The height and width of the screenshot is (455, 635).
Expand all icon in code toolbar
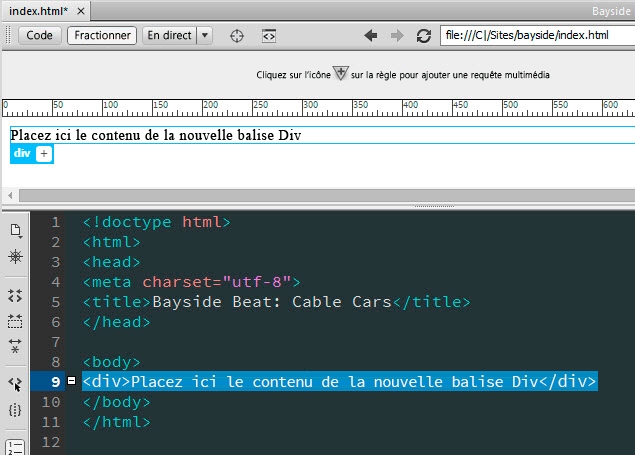[x=15, y=346]
